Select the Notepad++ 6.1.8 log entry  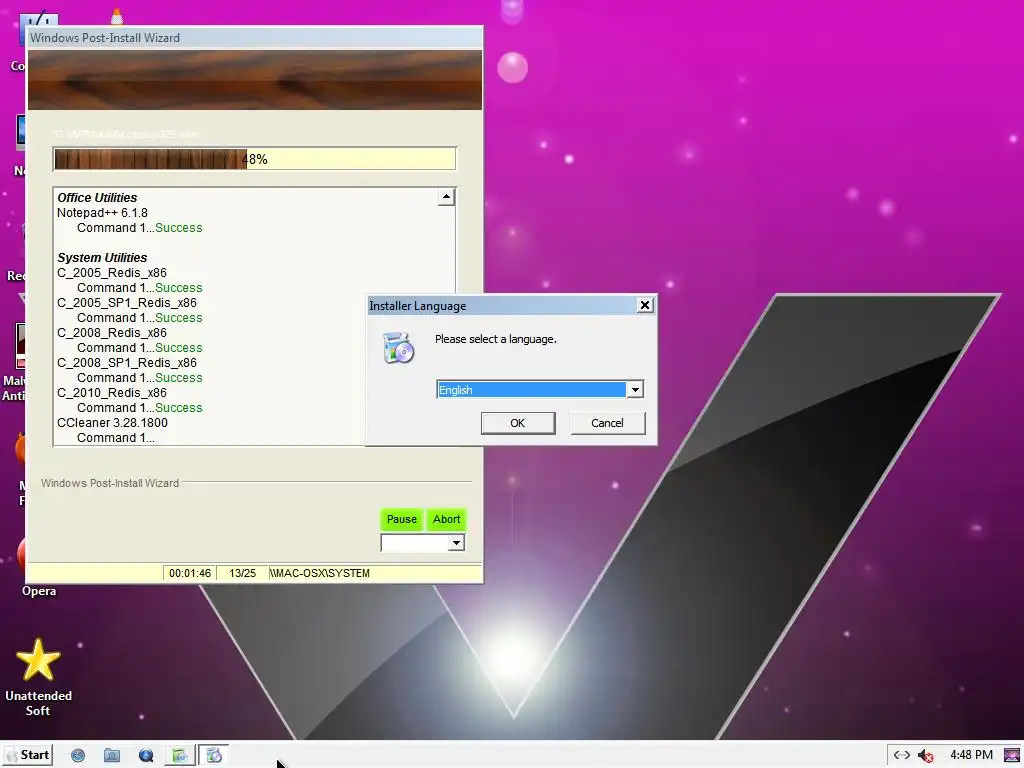coord(103,212)
